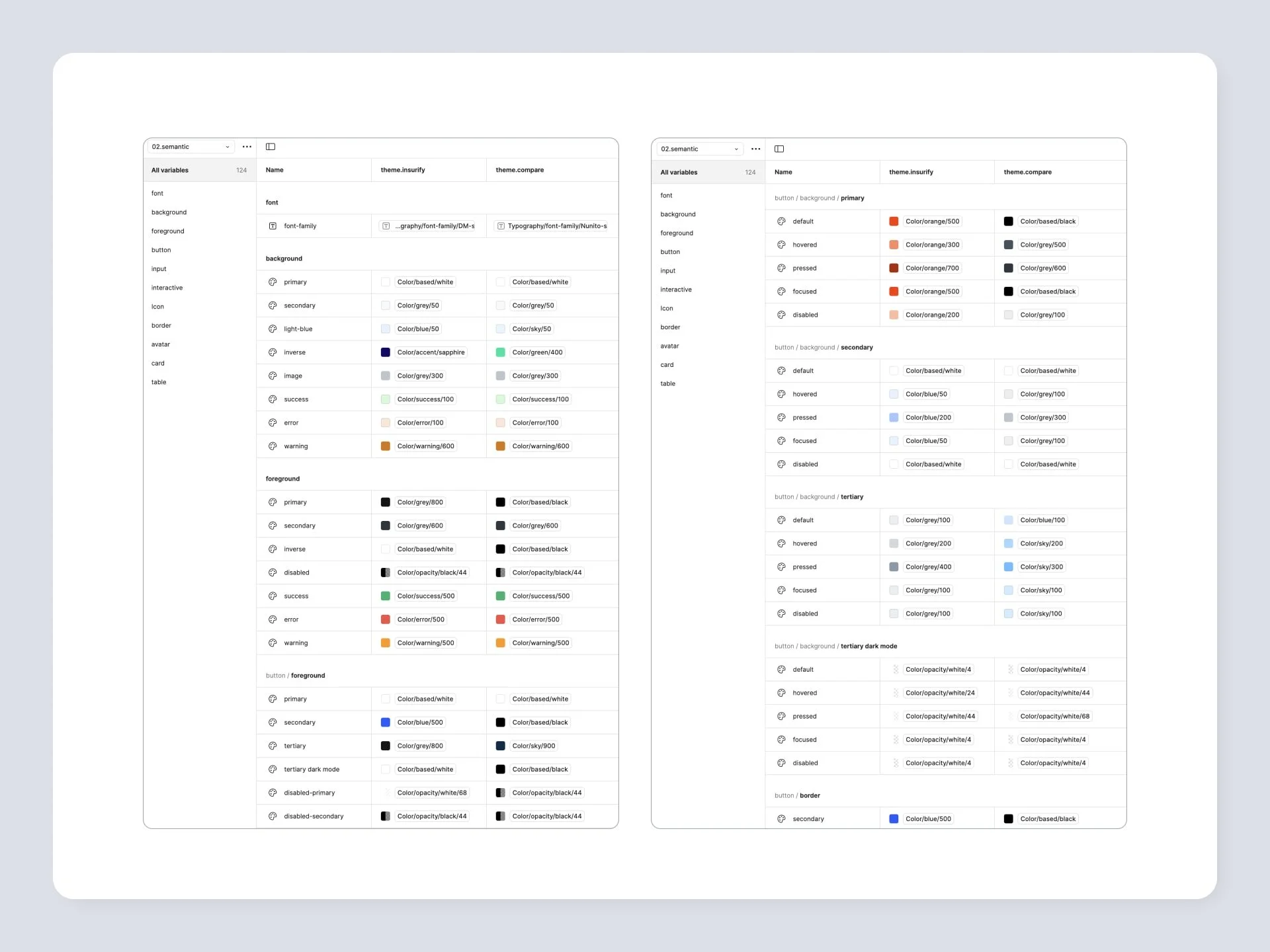Toggle sidebar icon in right panel

pyautogui.click(x=779, y=149)
